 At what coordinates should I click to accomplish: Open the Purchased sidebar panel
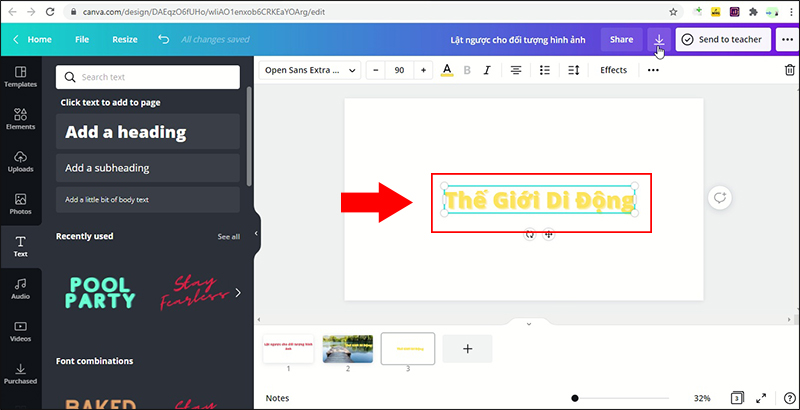click(x=20, y=373)
